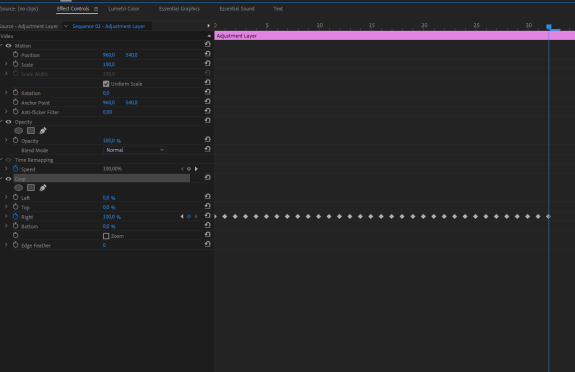The width and height of the screenshot is (575, 372).
Task: Create 4-point polygon mask under Crop
Action: click(x=31, y=188)
